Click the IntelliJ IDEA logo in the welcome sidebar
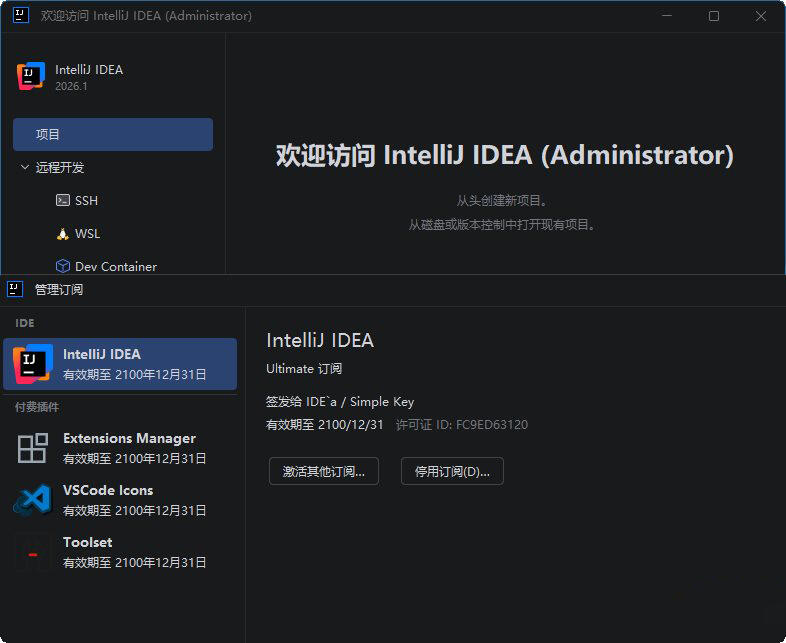This screenshot has height=643, width=786. pyautogui.click(x=31, y=76)
